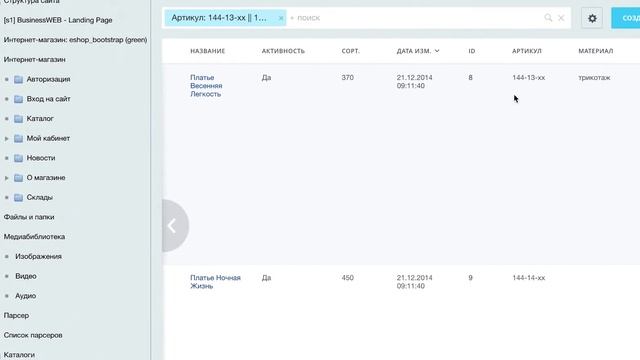
Task: Open Медиабиблиотека sidebar section
Action: click(x=34, y=237)
